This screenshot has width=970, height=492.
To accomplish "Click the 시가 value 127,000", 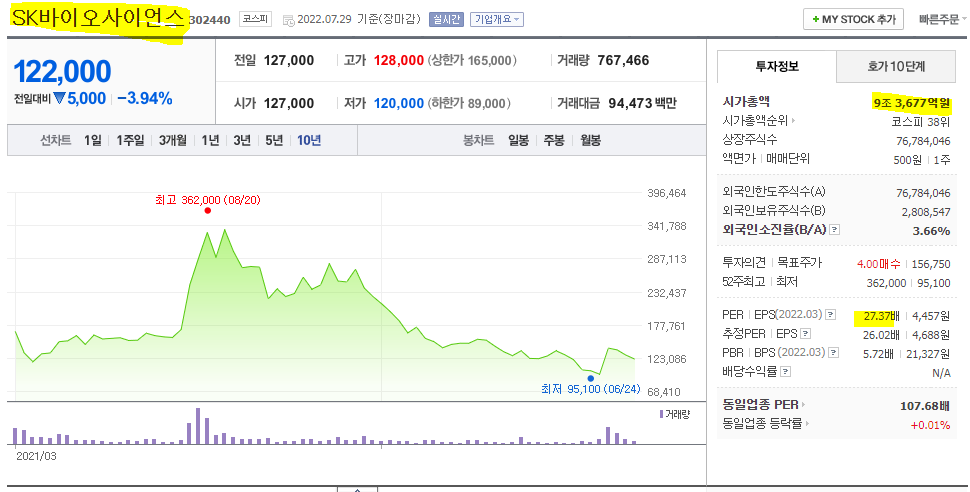I will tap(289, 103).
